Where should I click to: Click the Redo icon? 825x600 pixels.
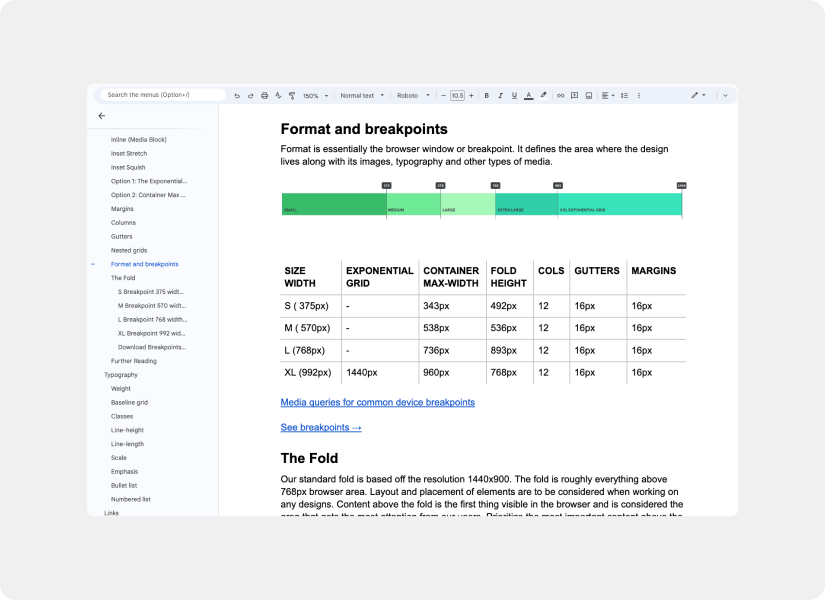249,95
